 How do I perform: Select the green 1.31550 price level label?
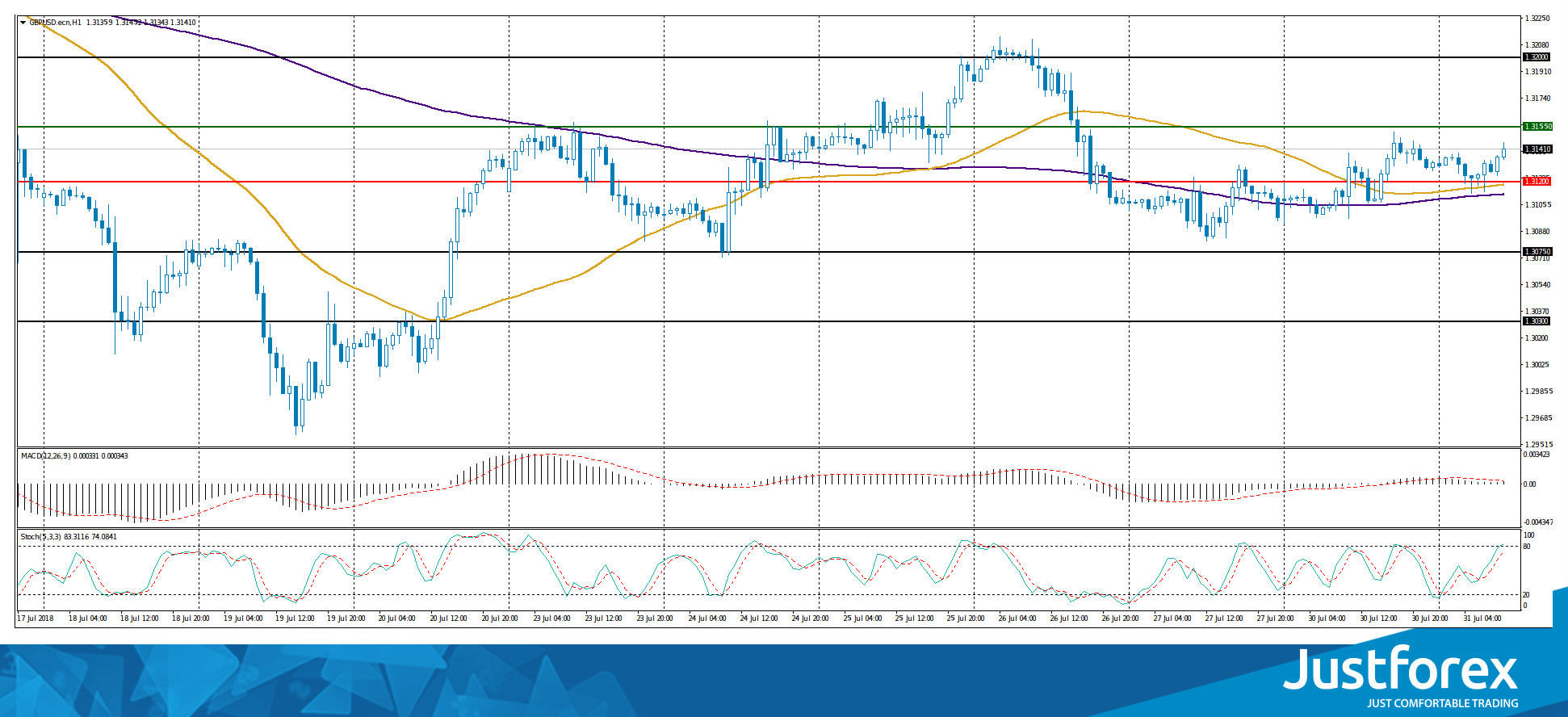pos(1537,127)
